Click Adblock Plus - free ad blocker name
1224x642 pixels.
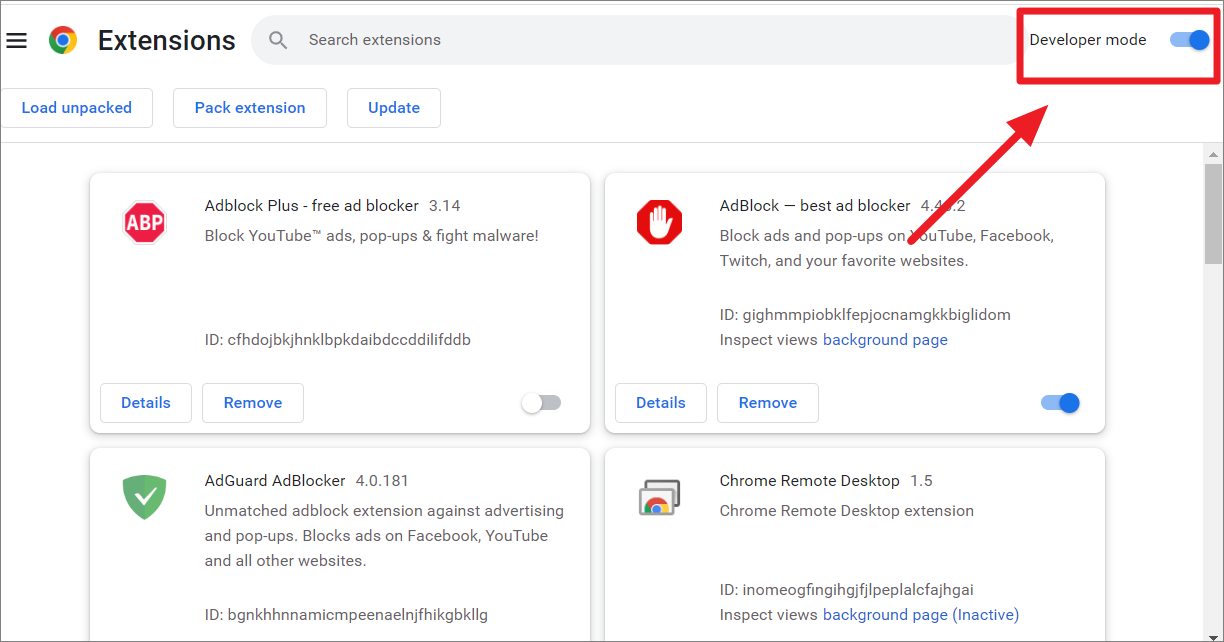pyautogui.click(x=312, y=206)
